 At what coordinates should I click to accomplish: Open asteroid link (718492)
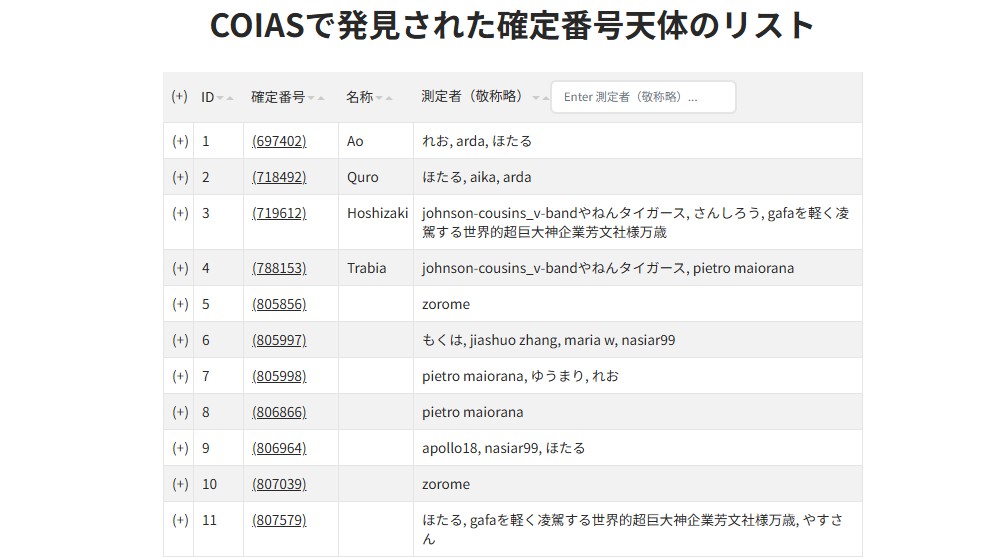pos(280,177)
